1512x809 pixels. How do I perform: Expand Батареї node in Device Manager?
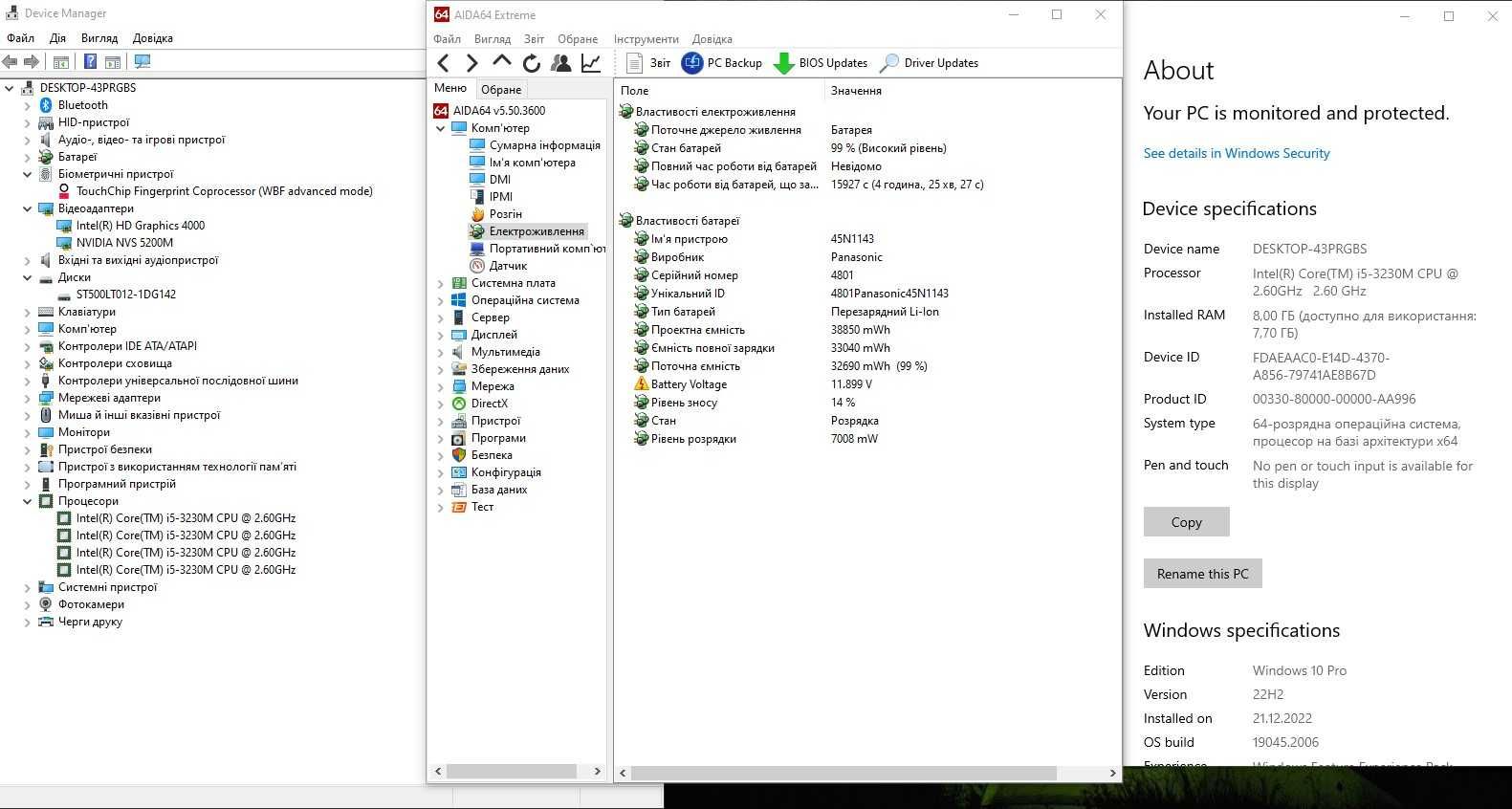[x=28, y=157]
